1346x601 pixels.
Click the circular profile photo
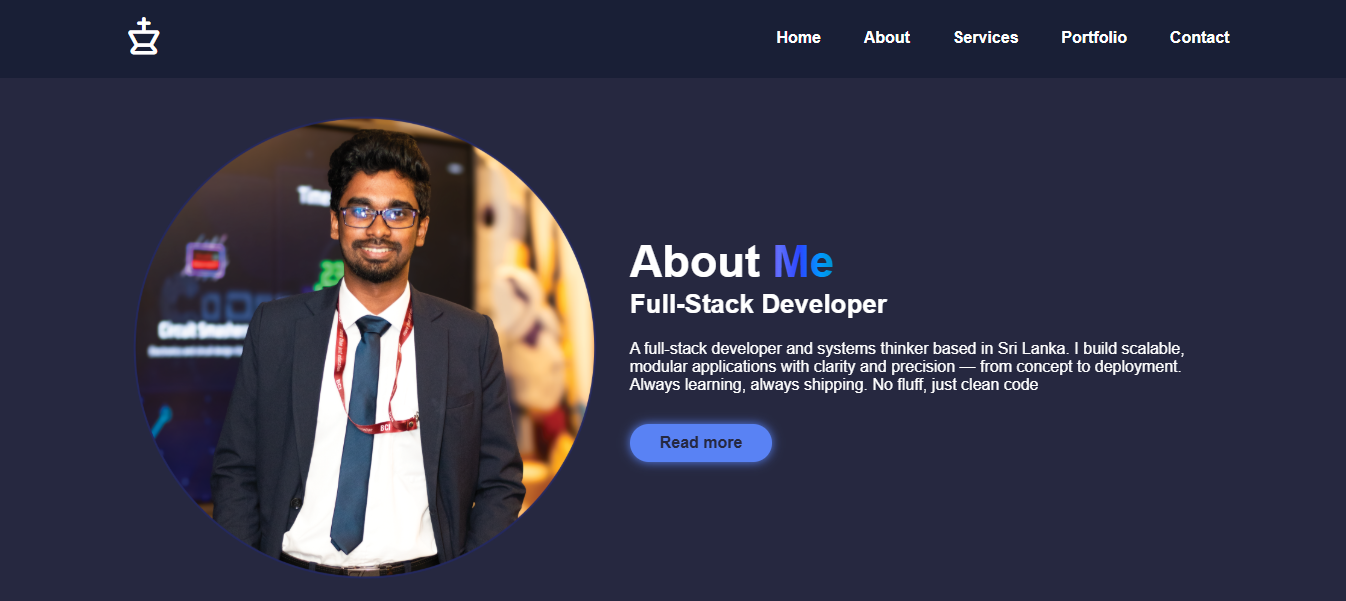(x=365, y=348)
